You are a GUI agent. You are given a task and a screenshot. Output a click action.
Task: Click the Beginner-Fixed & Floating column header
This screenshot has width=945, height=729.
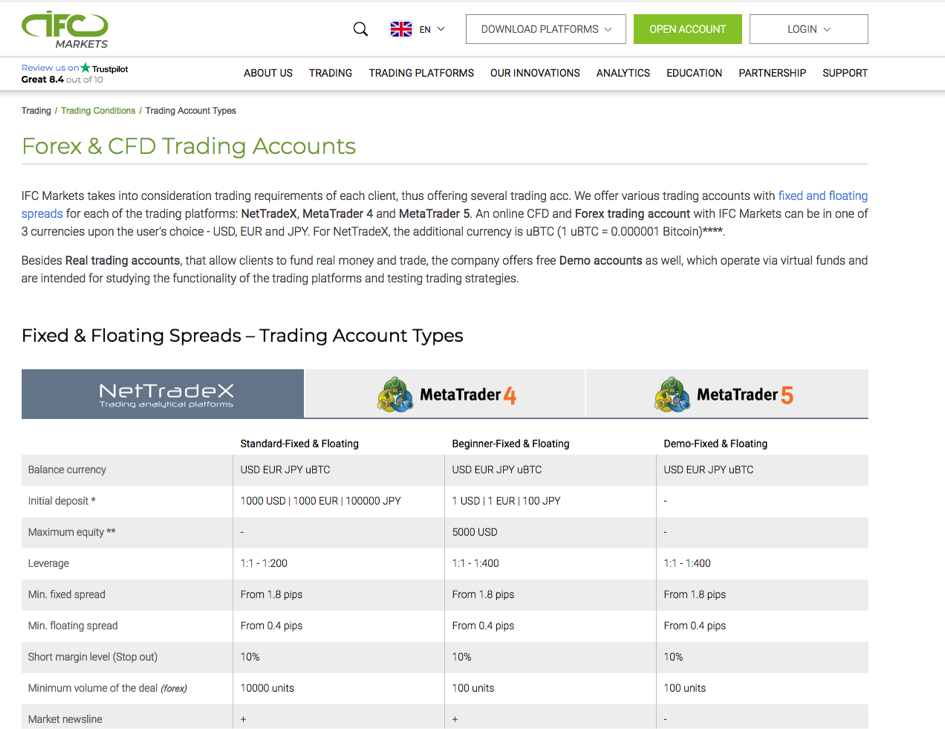click(x=510, y=443)
